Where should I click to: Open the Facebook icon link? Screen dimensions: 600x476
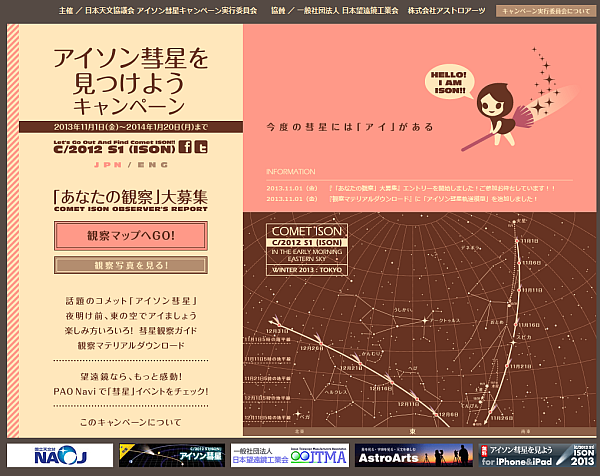click(184, 148)
